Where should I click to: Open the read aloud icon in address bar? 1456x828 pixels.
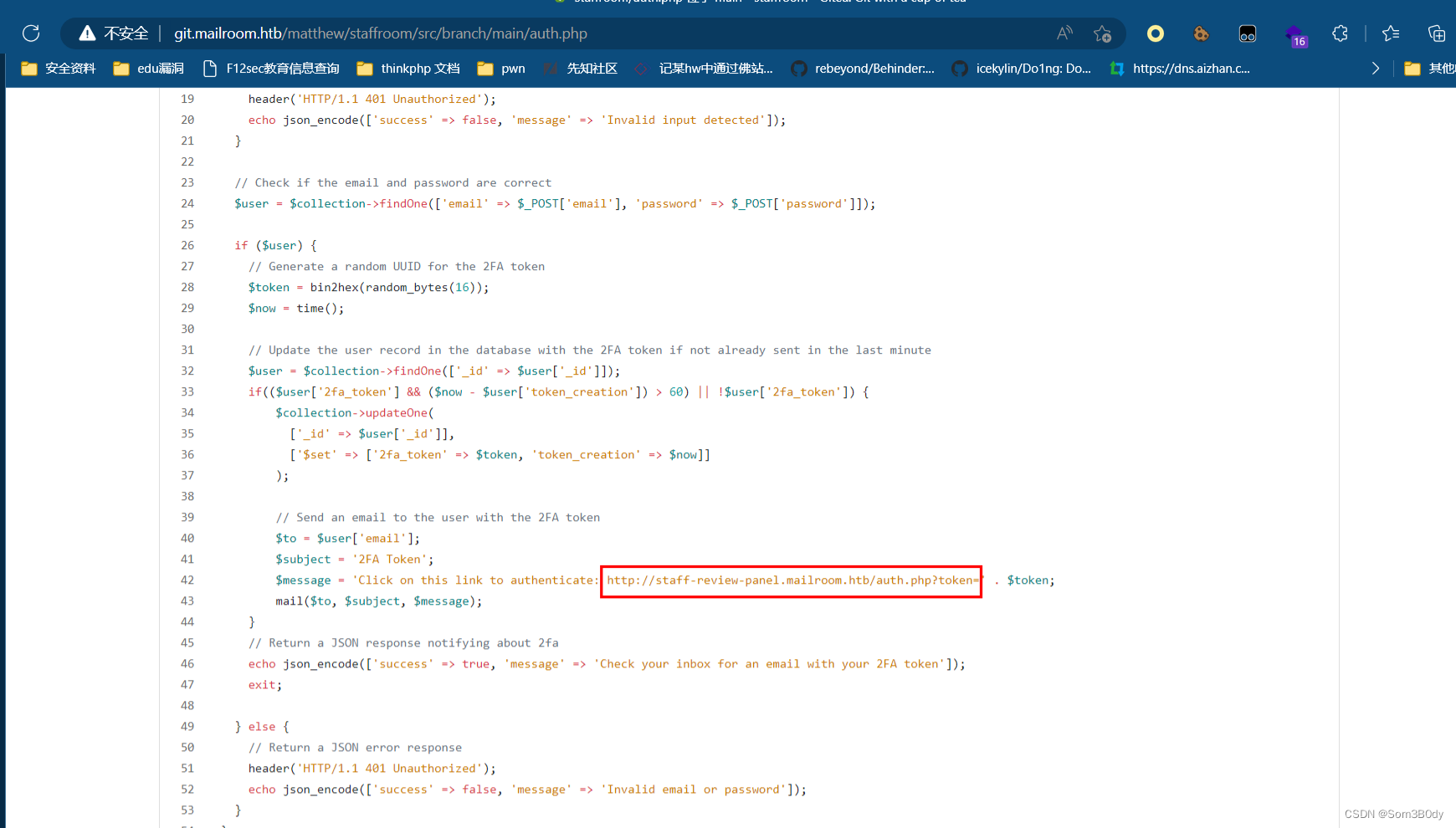[1064, 33]
